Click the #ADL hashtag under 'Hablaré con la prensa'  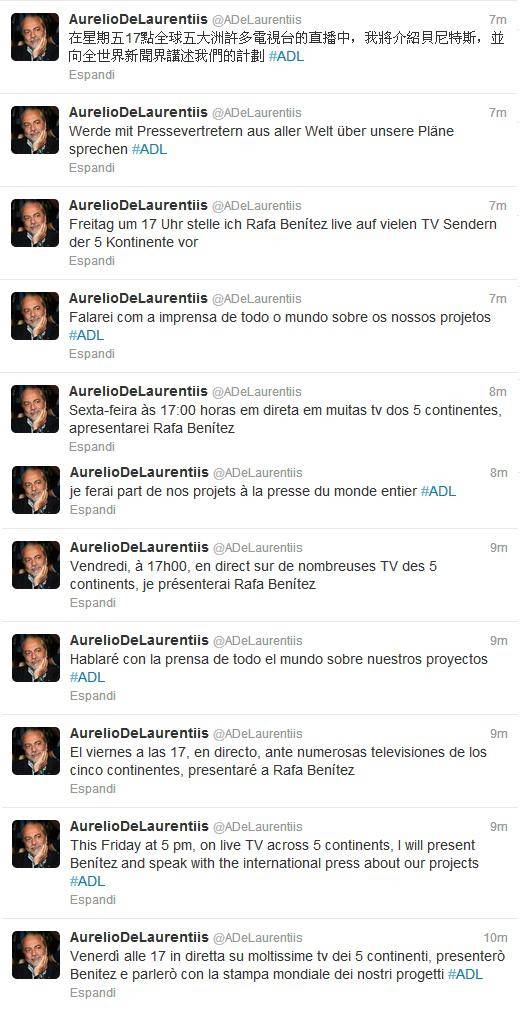click(x=87, y=677)
